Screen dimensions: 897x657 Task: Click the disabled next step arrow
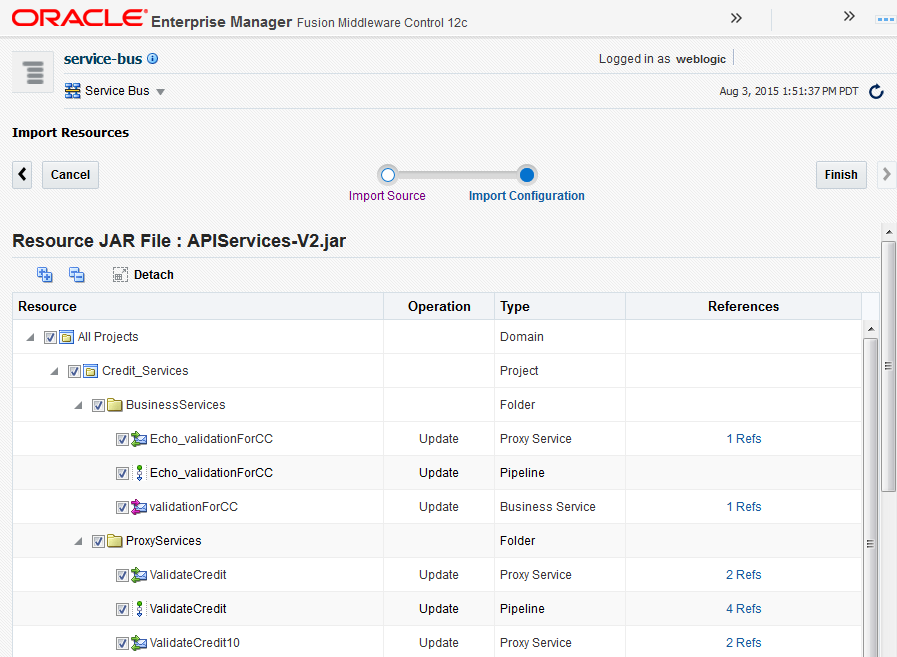[886, 175]
